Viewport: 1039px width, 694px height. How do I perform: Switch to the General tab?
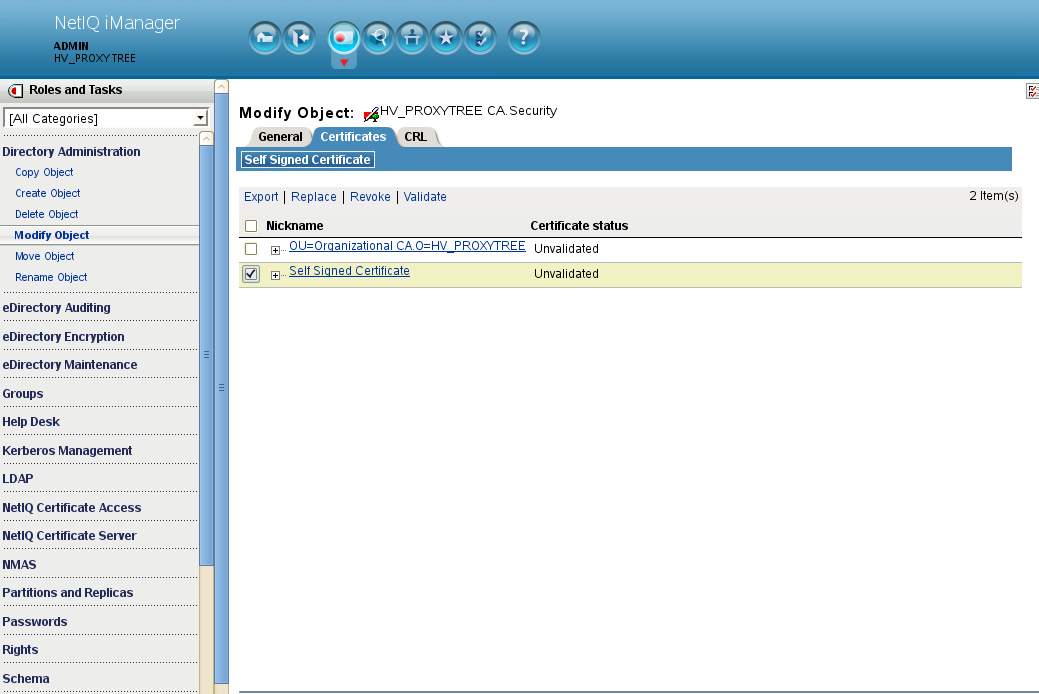pos(280,137)
